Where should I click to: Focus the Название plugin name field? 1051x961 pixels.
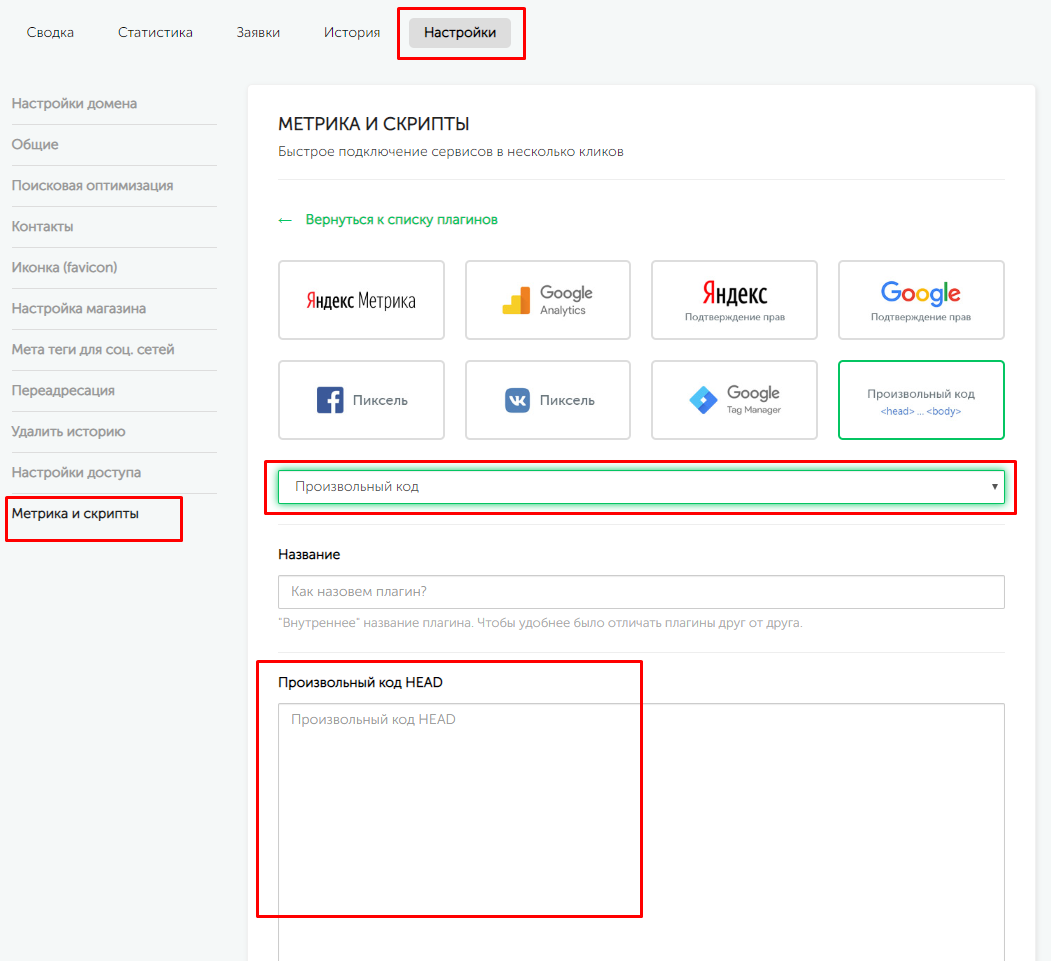point(640,592)
